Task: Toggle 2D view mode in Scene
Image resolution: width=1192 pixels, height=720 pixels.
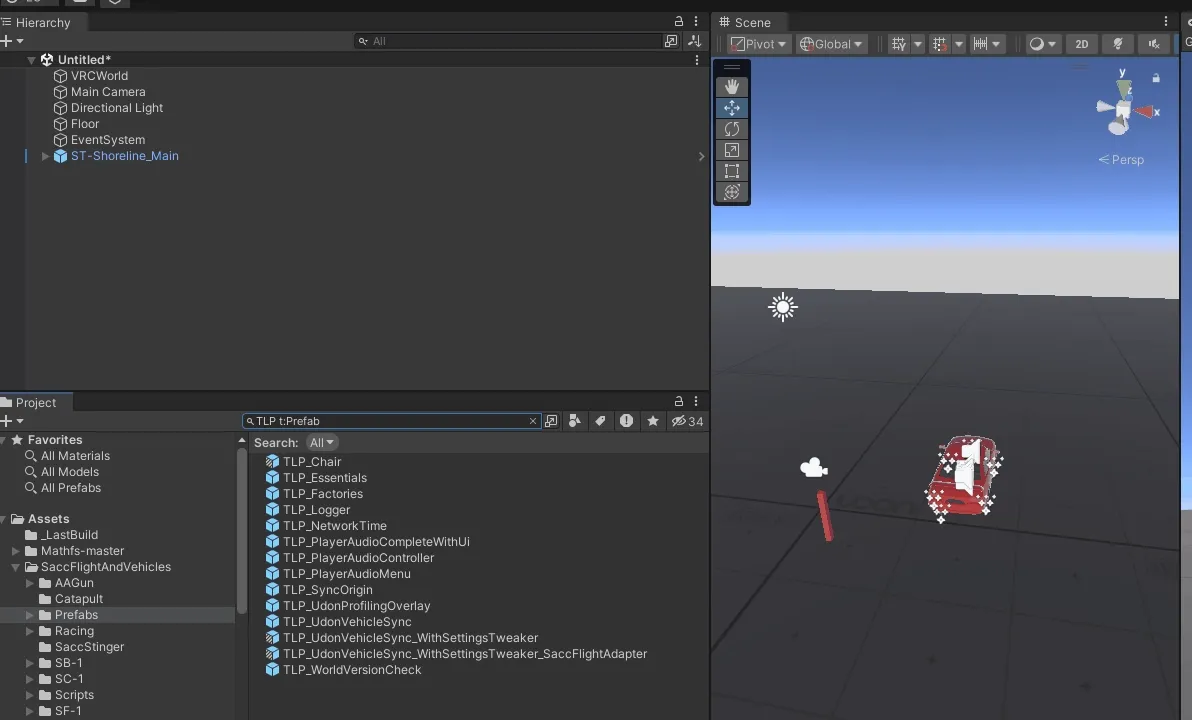Action: pyautogui.click(x=1081, y=44)
